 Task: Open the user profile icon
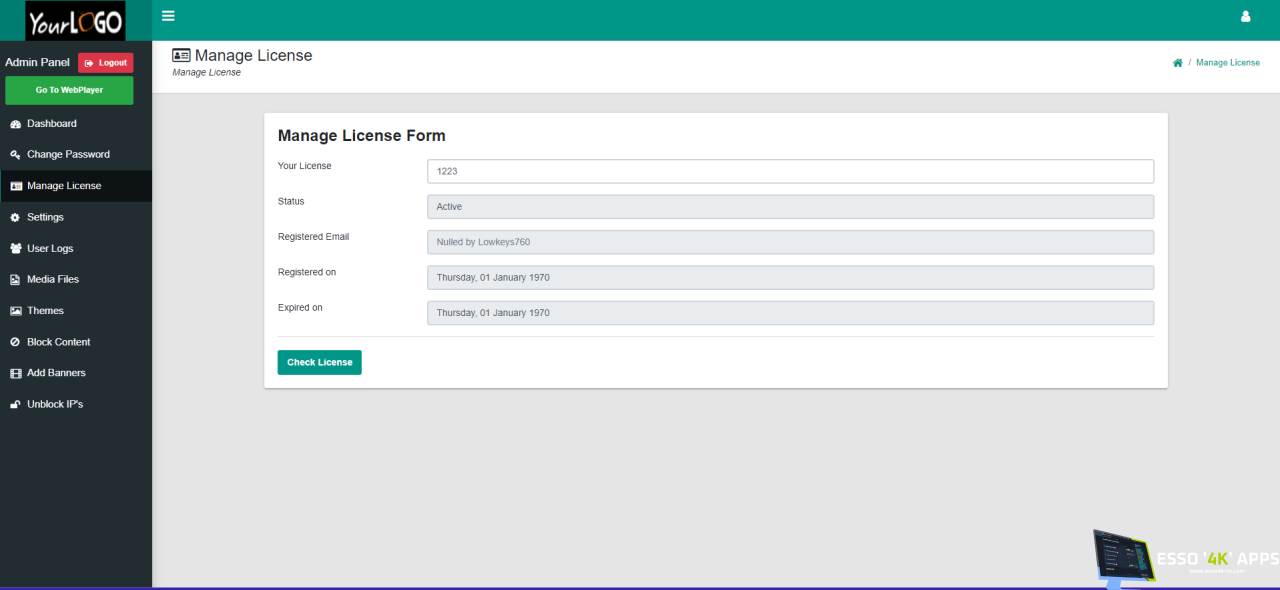(x=1245, y=17)
